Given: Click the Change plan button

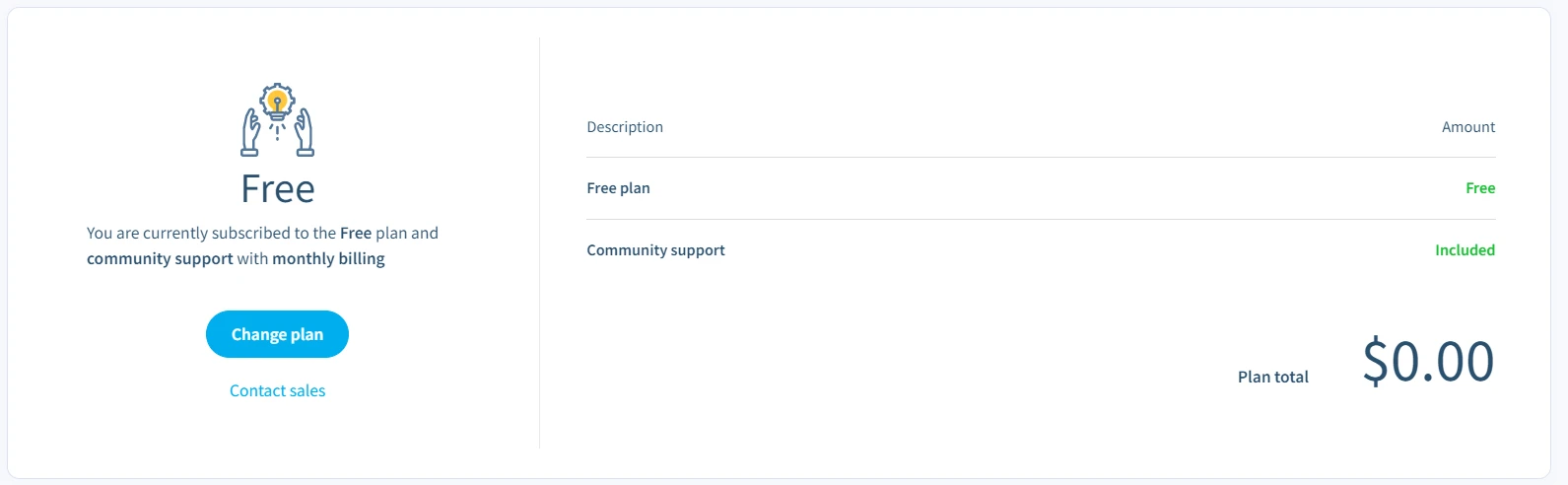Looking at the screenshot, I should coord(277,334).
